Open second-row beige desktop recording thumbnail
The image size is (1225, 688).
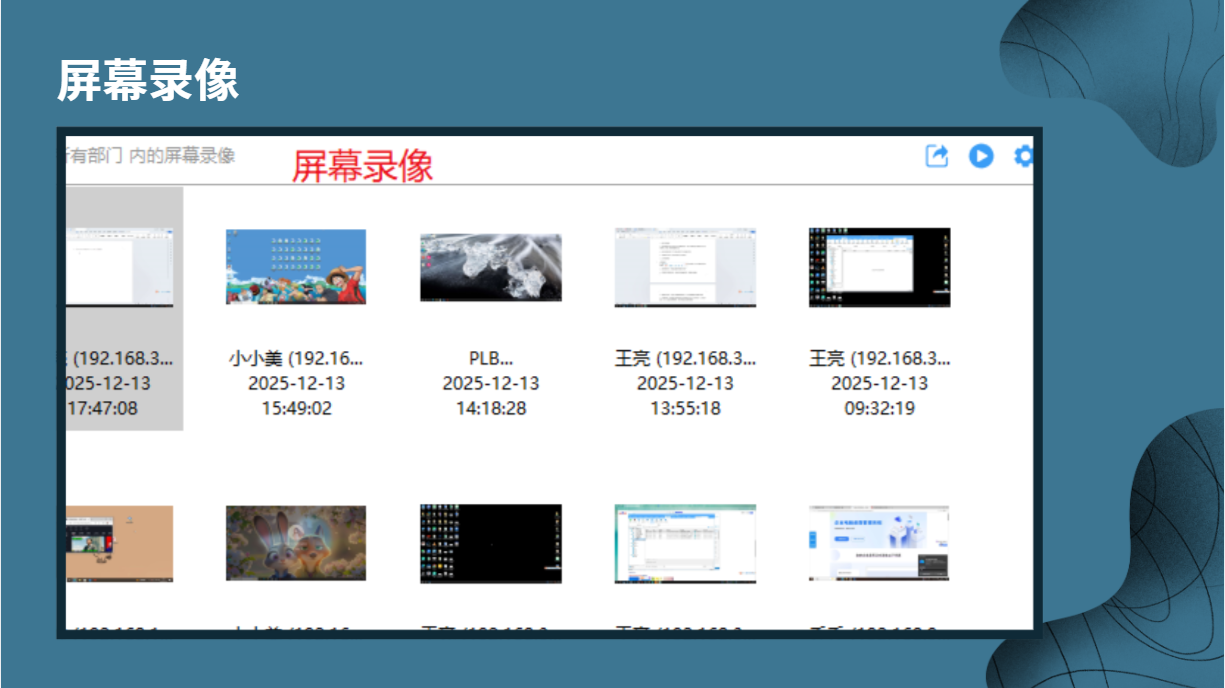pyautogui.click(x=120, y=543)
